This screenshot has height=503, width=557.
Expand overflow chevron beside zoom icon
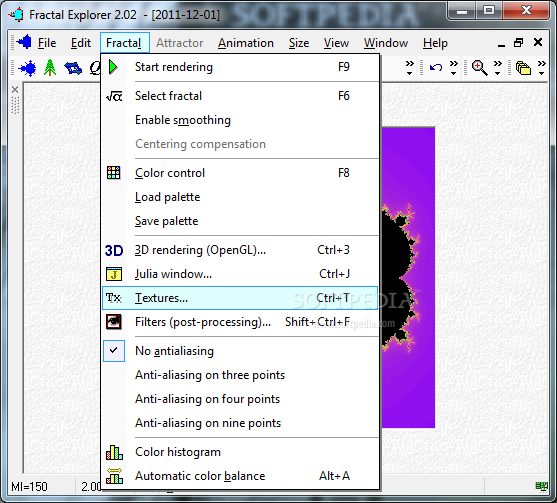coord(498,67)
